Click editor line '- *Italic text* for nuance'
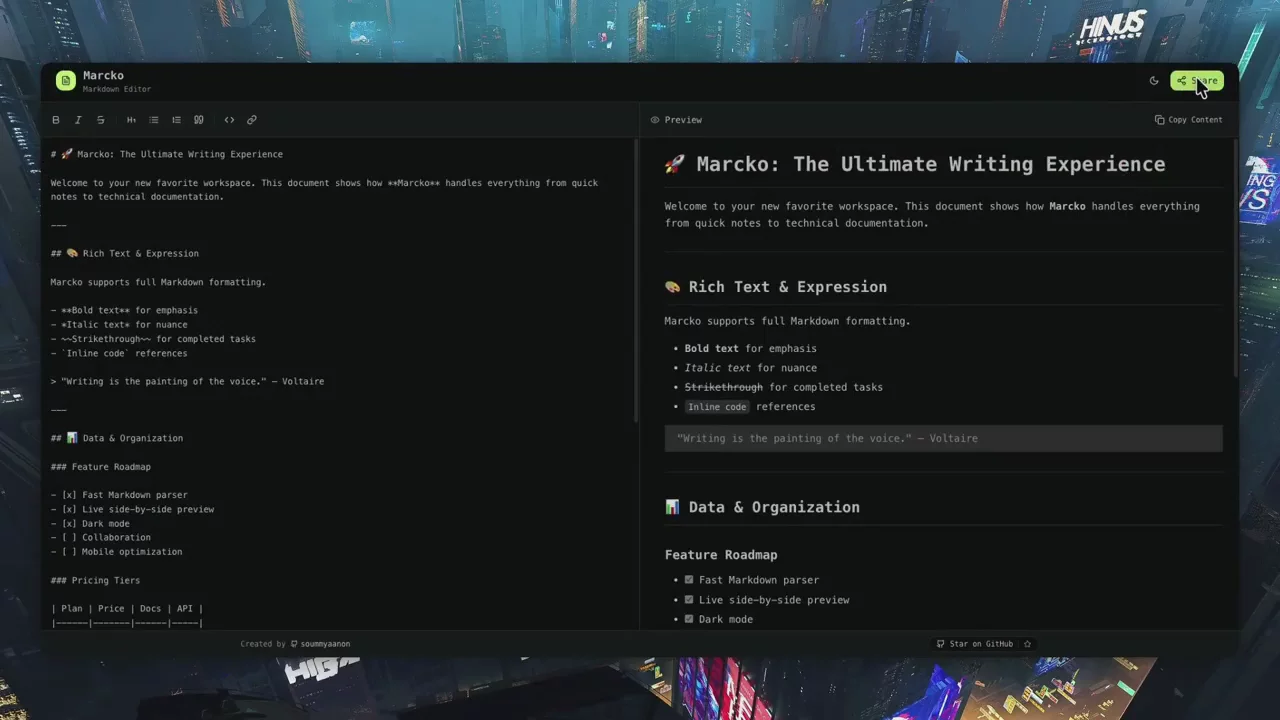Viewport: 1280px width, 720px height. 119,325
